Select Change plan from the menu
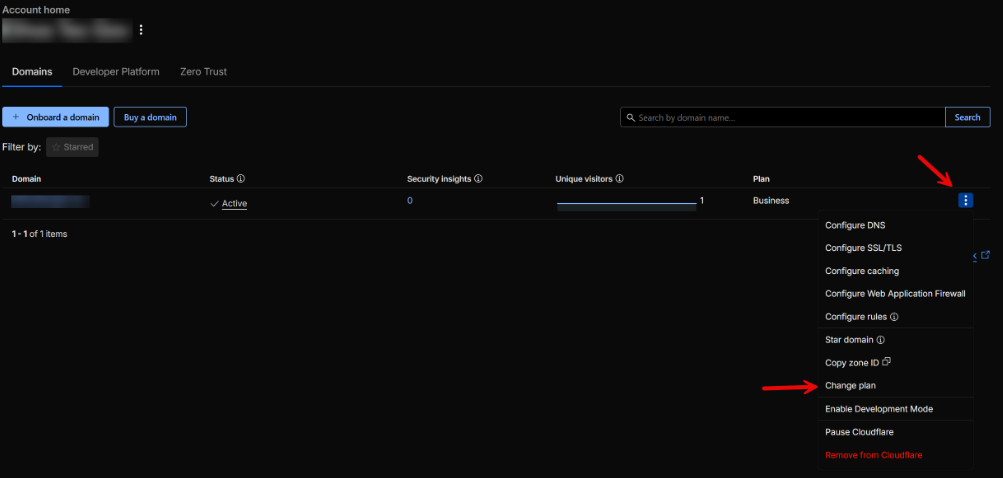This screenshot has width=1003, height=478. 850,386
